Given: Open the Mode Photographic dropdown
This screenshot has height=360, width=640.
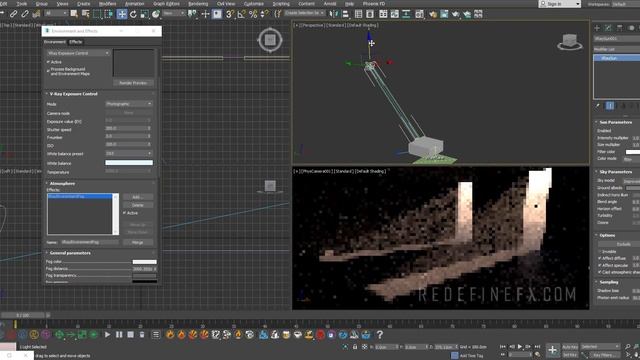Looking at the screenshot, I should pyautogui.click(x=129, y=104).
